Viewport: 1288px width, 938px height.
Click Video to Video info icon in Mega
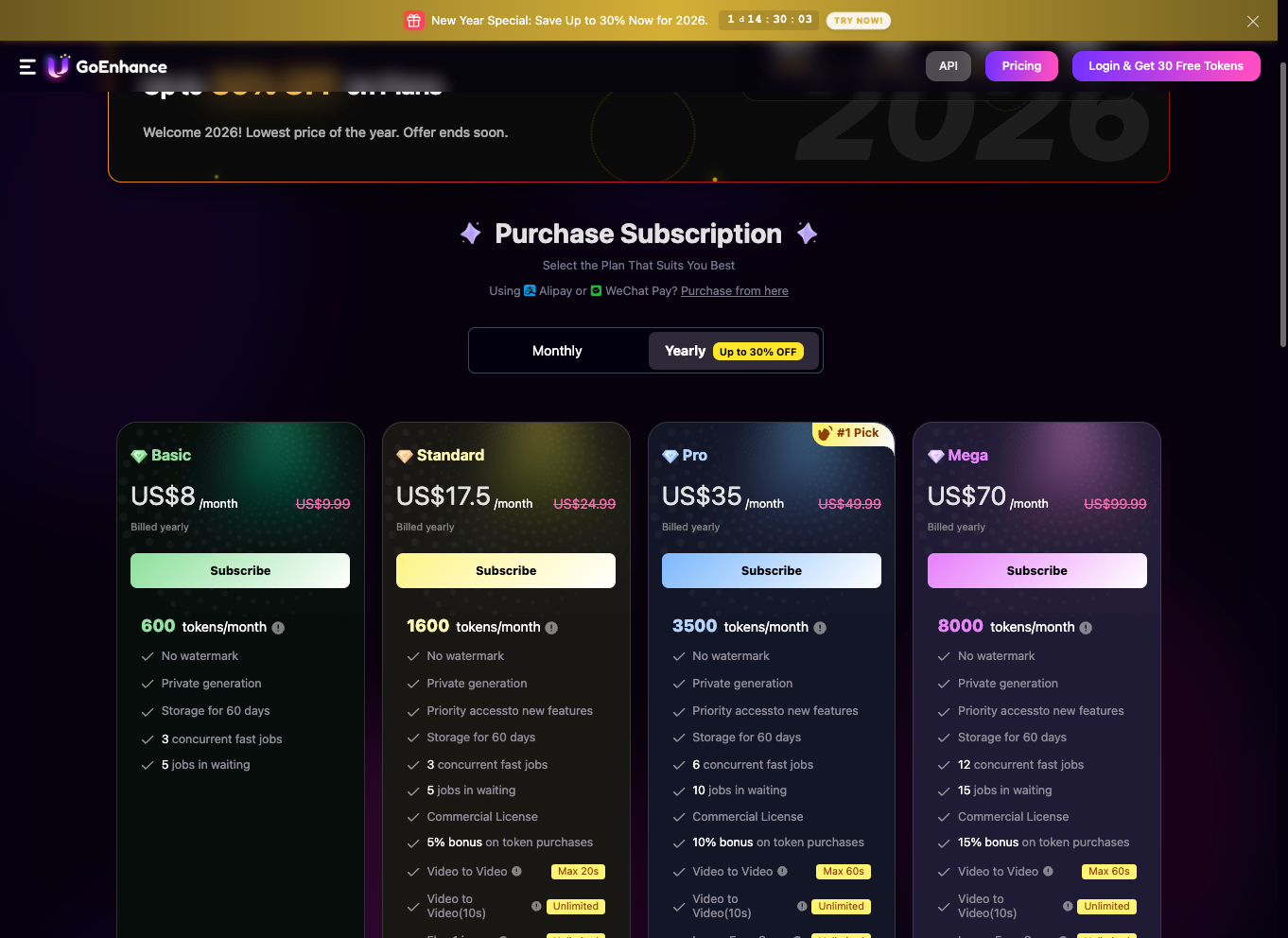(1048, 872)
